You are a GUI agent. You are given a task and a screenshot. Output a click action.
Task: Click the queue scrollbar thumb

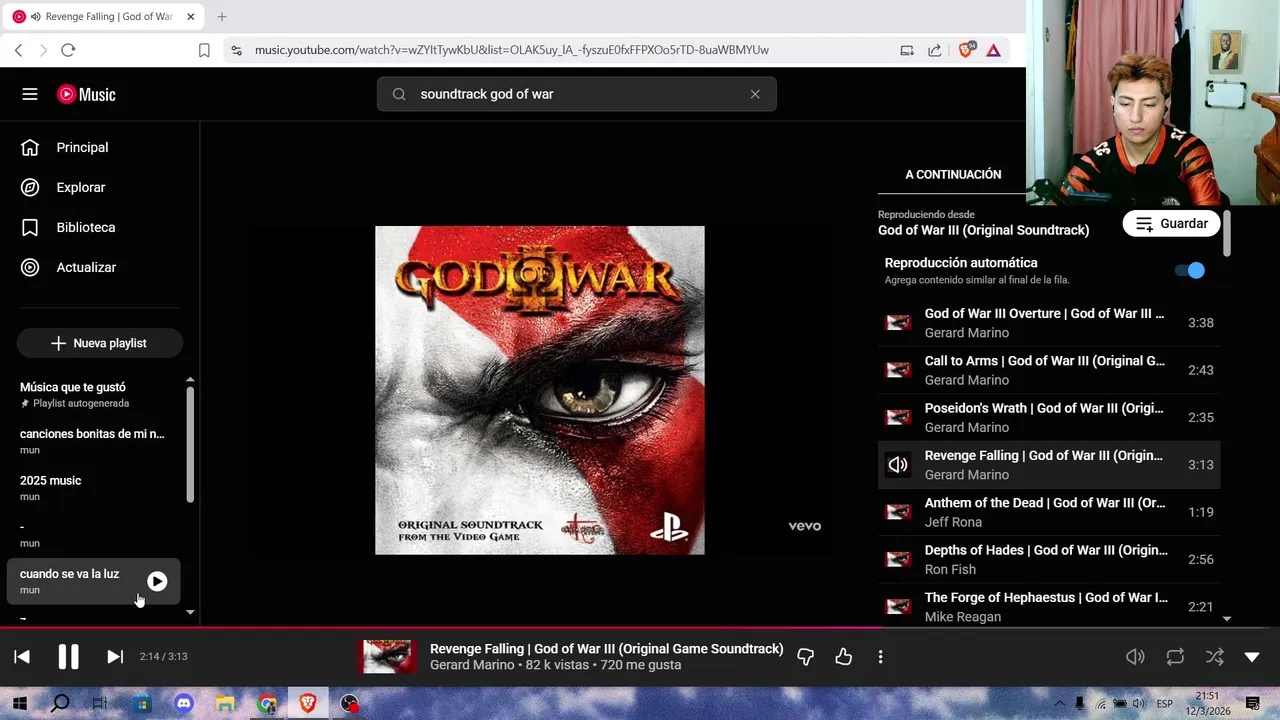(1227, 234)
